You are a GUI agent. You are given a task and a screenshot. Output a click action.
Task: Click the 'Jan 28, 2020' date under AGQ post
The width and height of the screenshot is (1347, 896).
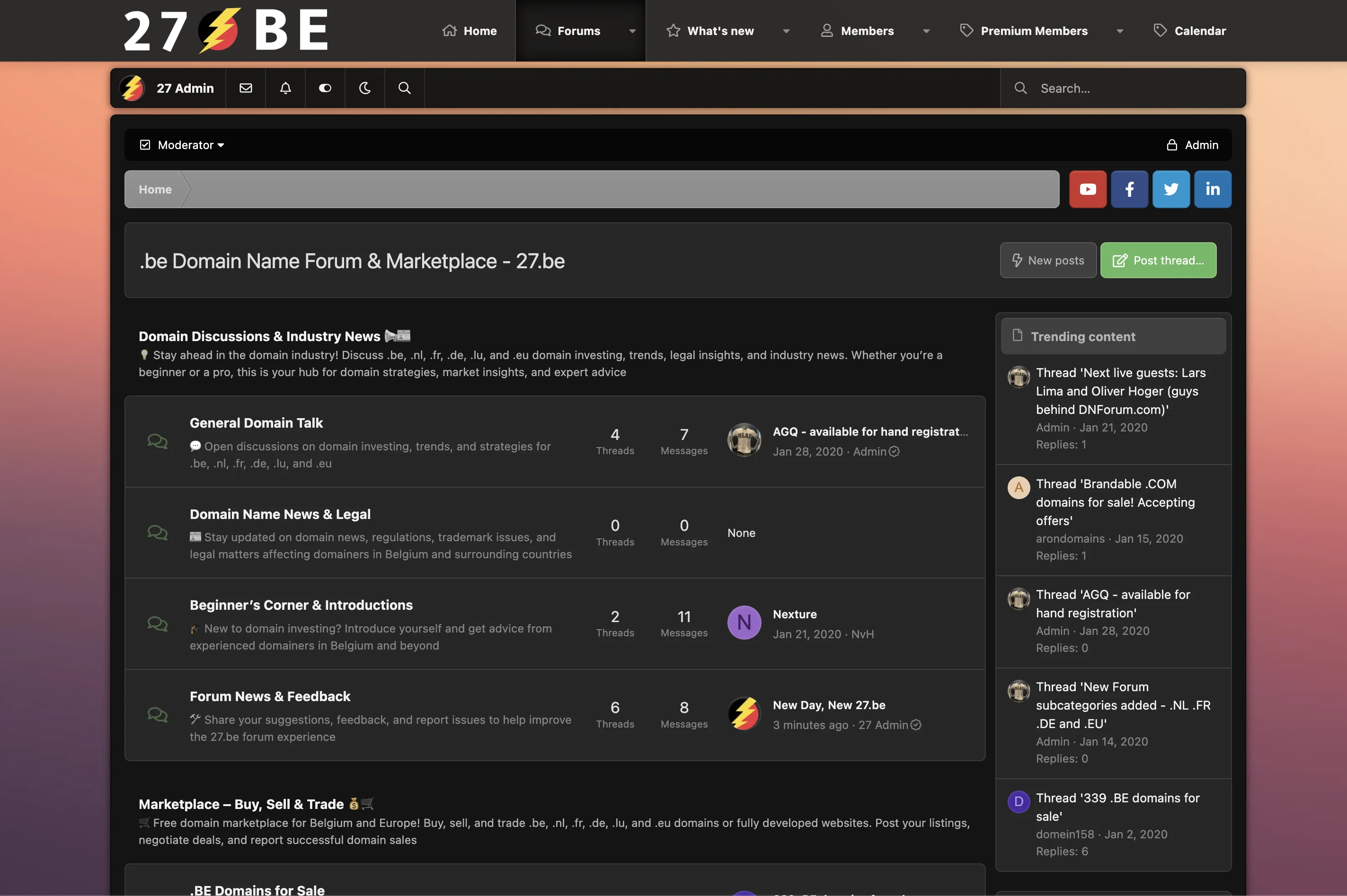[x=808, y=451]
